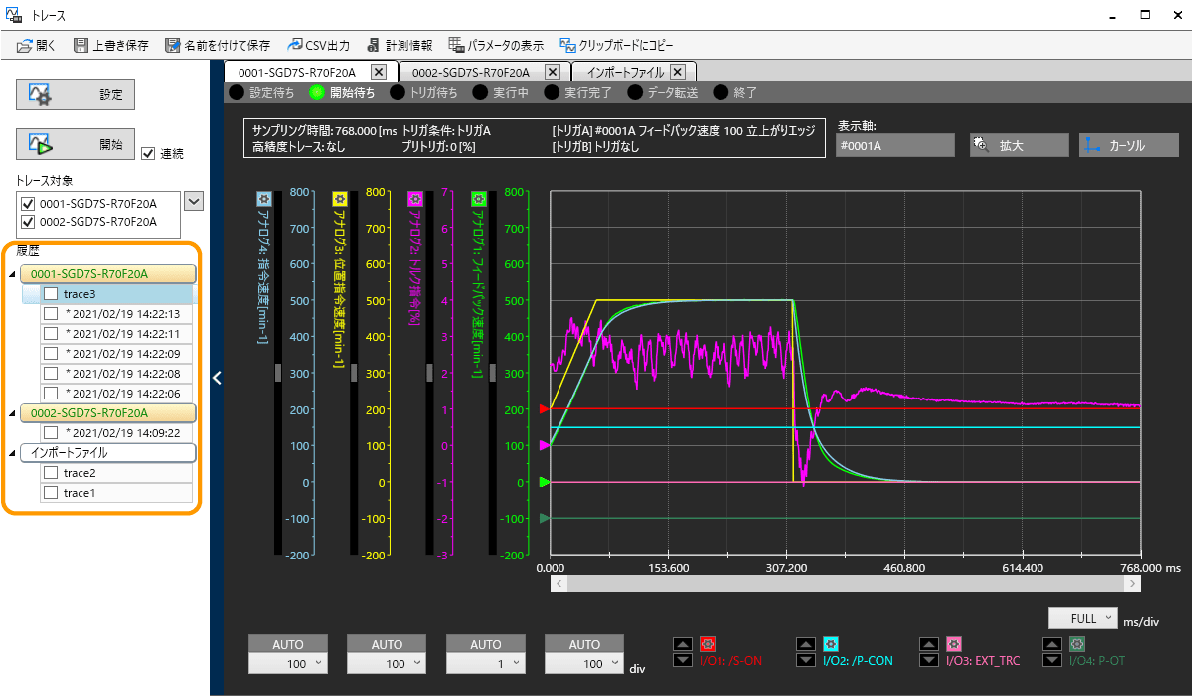Check the trace3 history checkbox
Image resolution: width=1192 pixels, height=696 pixels.
[x=50, y=294]
